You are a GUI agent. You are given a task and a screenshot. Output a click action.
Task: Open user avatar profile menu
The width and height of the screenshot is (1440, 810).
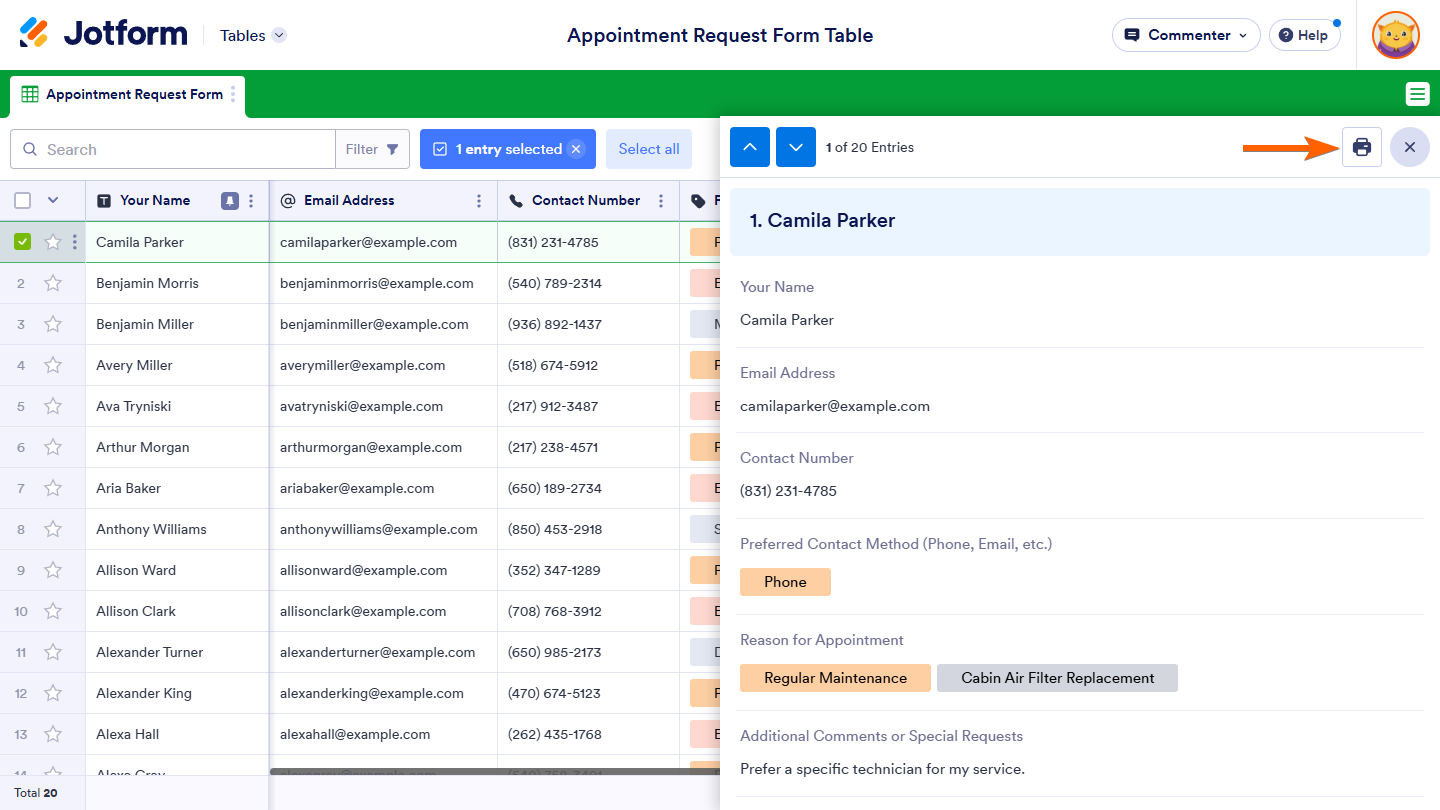click(1395, 35)
